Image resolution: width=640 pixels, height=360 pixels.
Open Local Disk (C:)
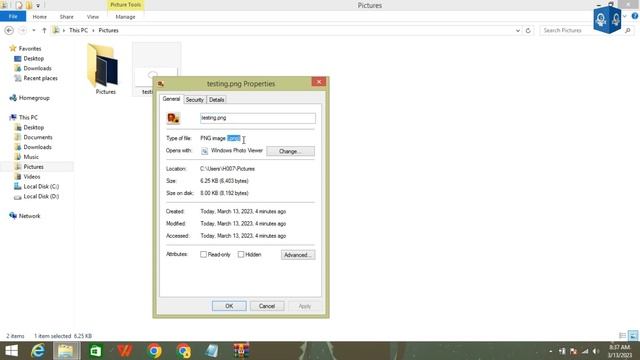click(x=41, y=186)
